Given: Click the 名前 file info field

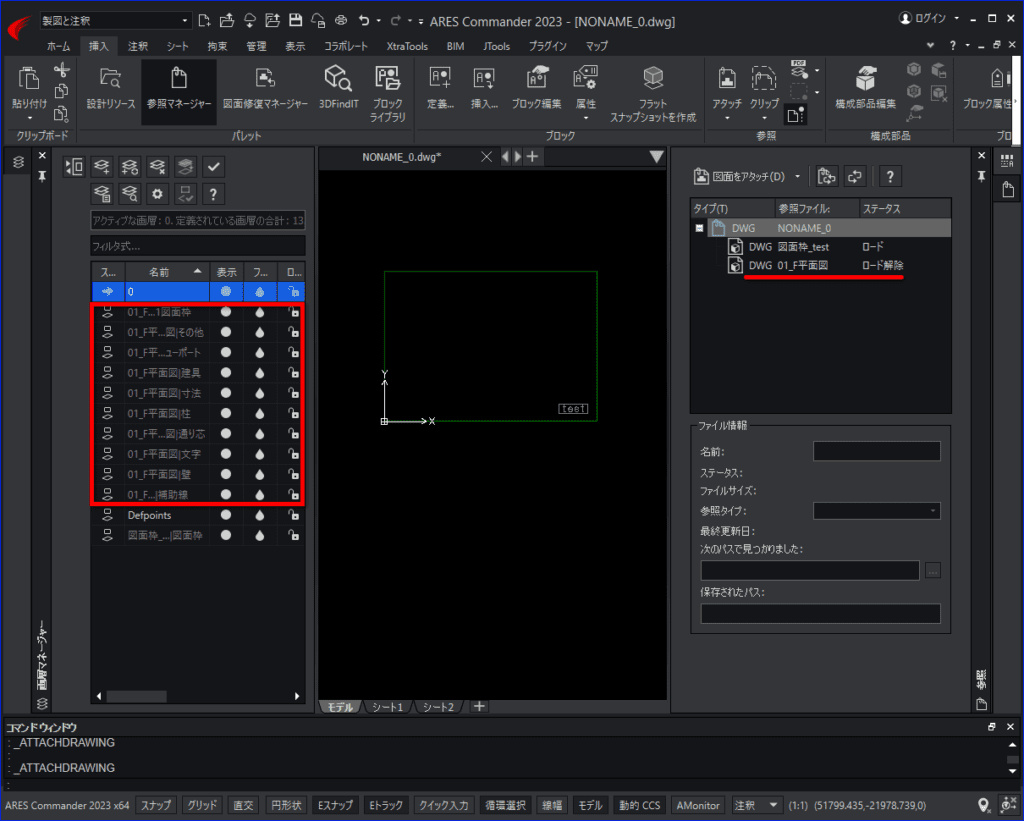Looking at the screenshot, I should [x=876, y=451].
